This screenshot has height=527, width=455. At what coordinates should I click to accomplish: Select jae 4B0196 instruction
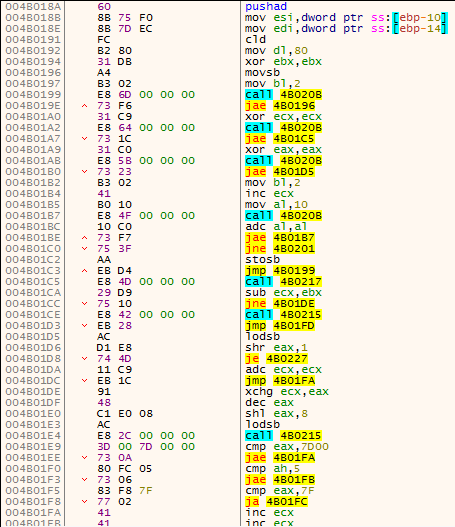pyautogui.click(x=280, y=106)
